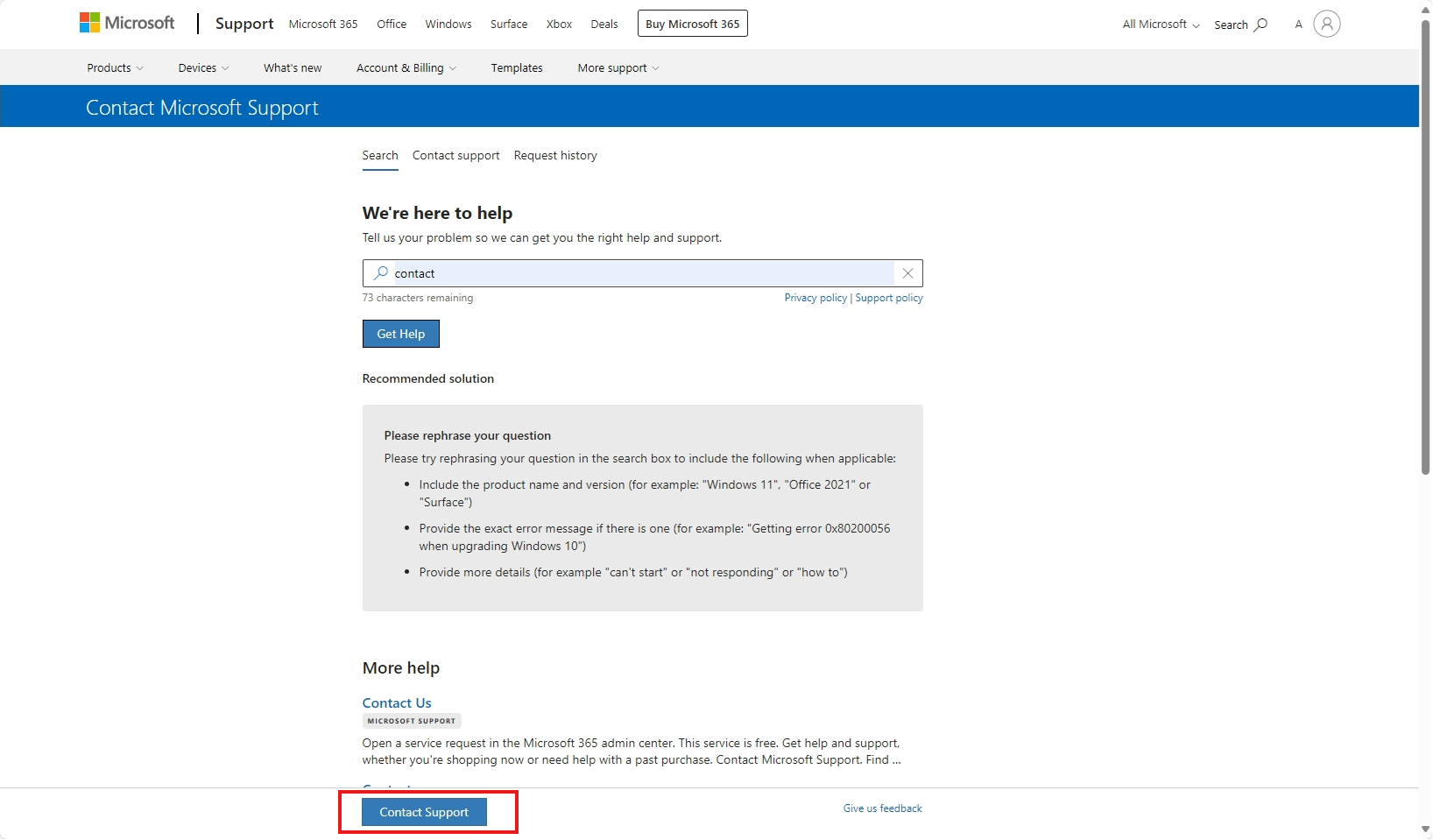
Task: Click the "Recommended solution" label
Action: (x=428, y=378)
